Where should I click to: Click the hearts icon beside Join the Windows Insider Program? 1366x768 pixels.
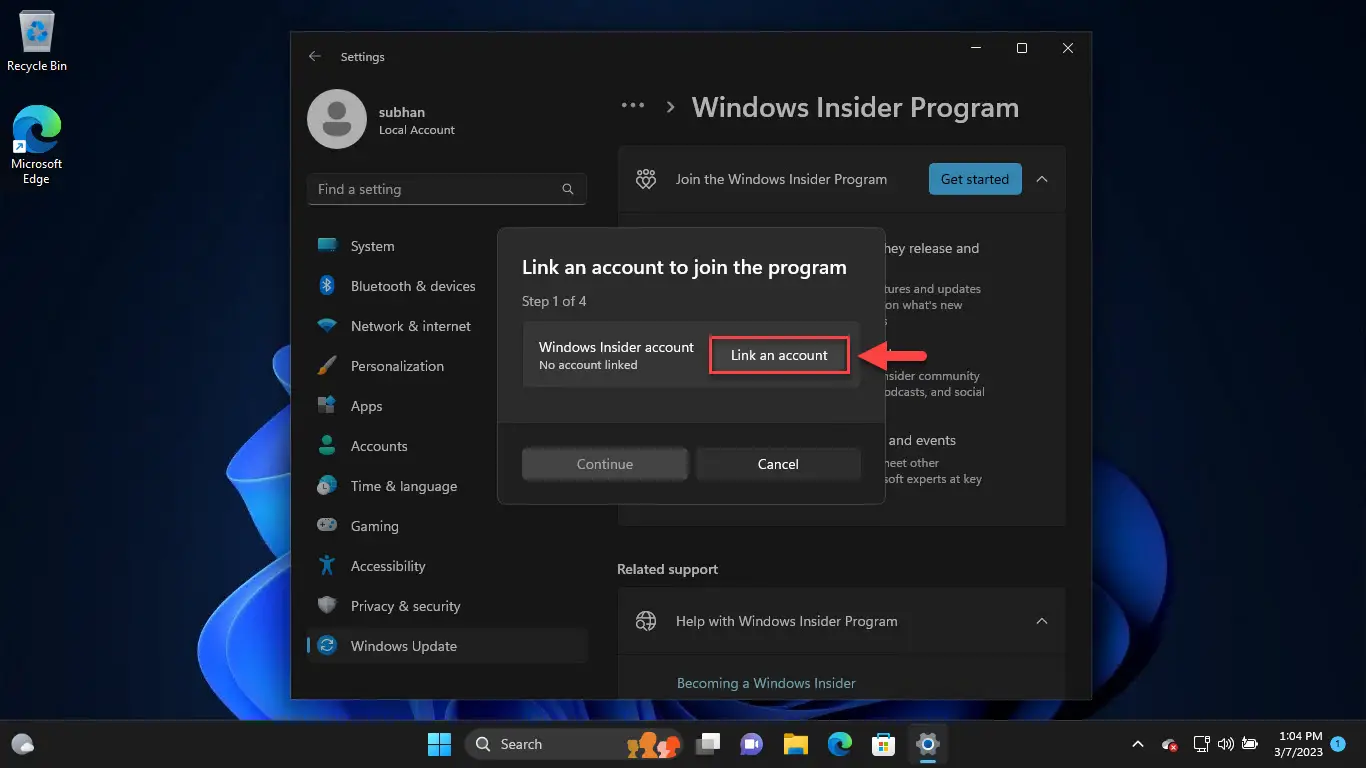[646, 179]
